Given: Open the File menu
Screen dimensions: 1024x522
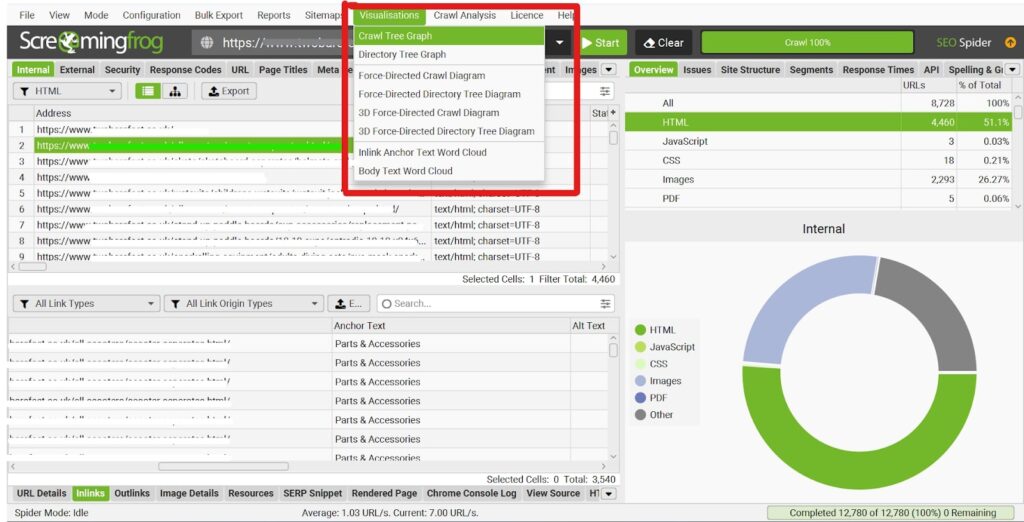Looking at the screenshot, I should [27, 15].
